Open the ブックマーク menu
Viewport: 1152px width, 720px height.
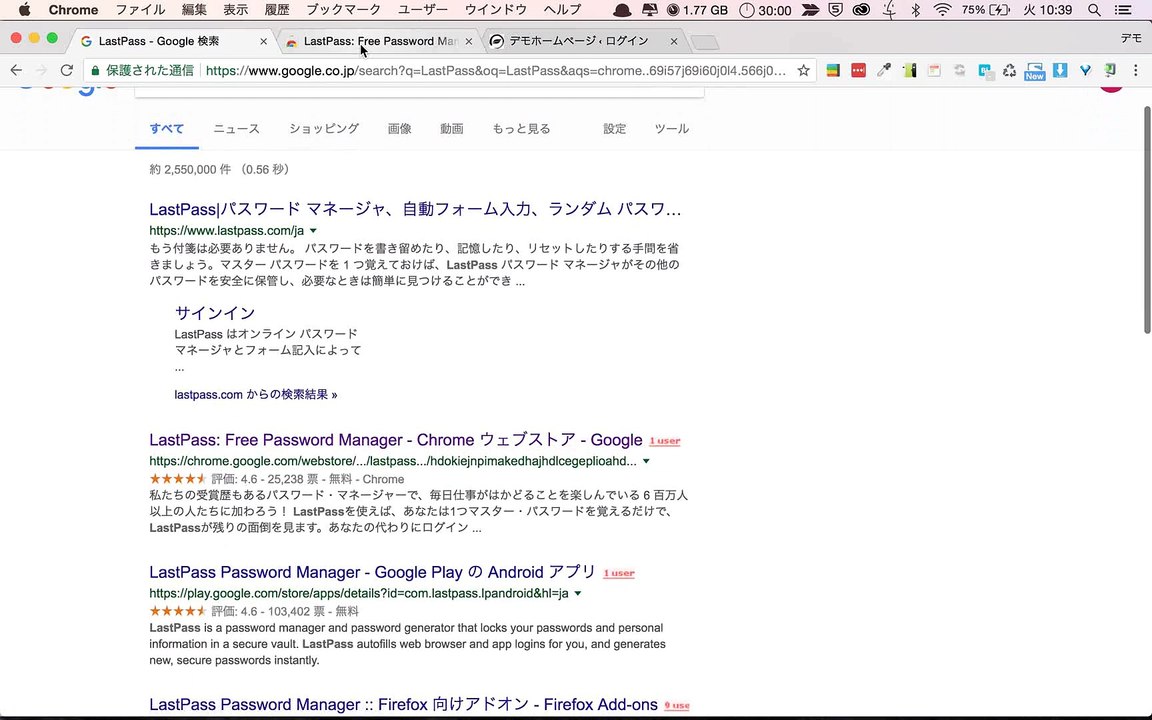[x=343, y=10]
